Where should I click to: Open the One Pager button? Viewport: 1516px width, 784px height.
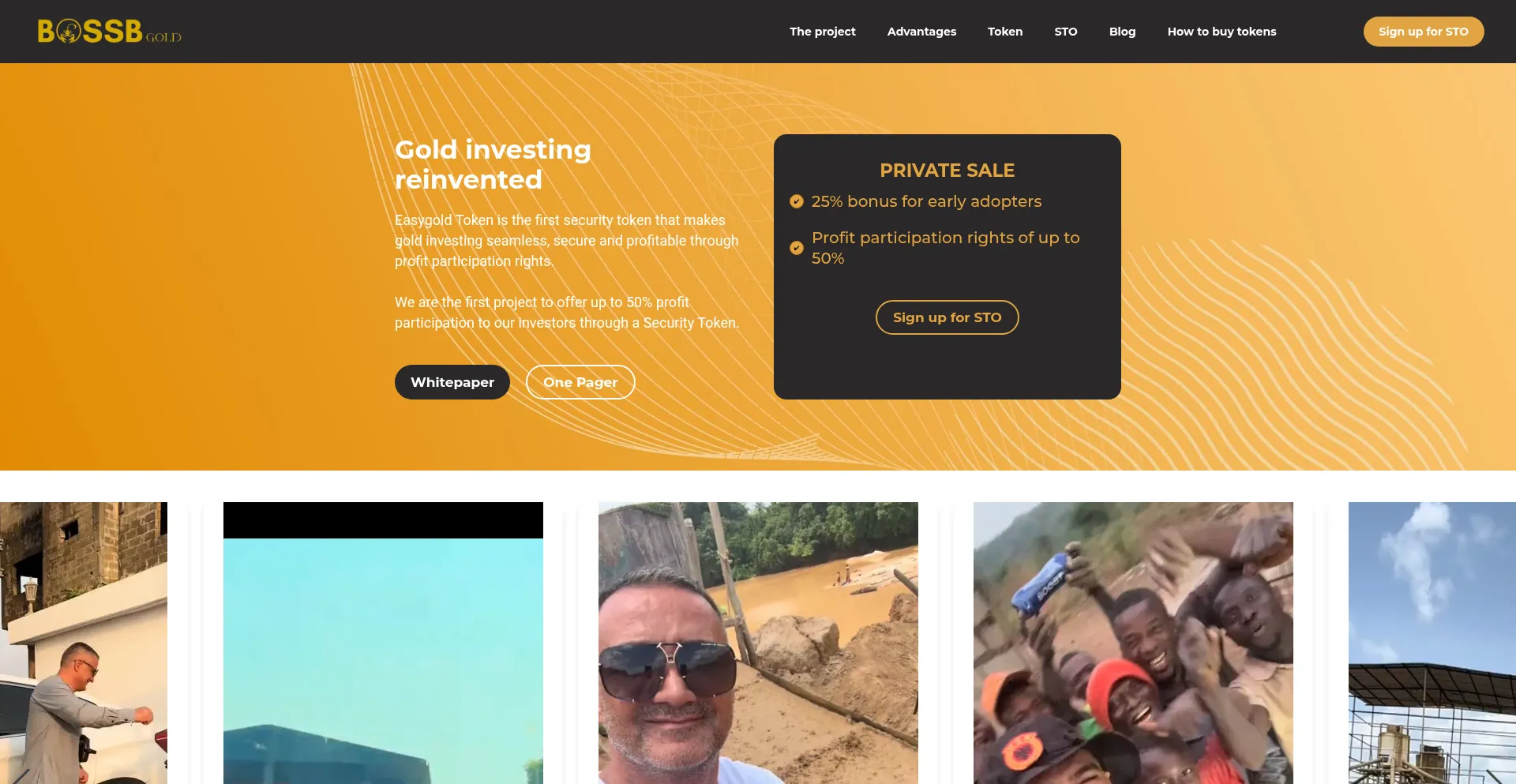tap(580, 382)
